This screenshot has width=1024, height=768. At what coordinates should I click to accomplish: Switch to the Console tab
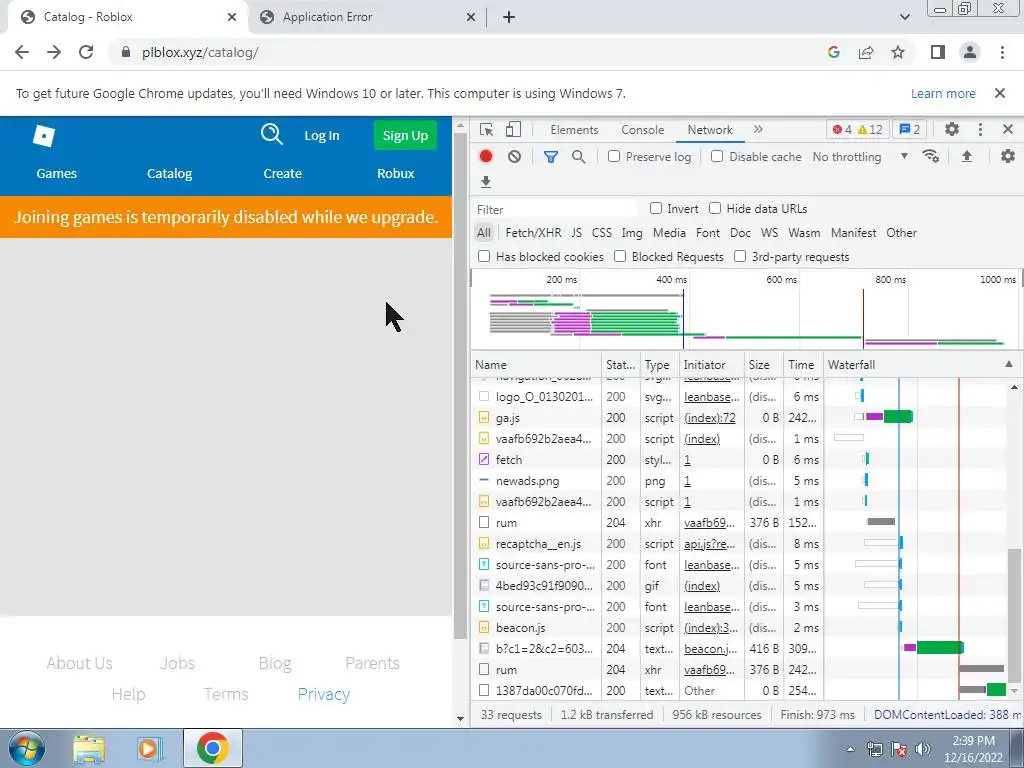(x=643, y=129)
